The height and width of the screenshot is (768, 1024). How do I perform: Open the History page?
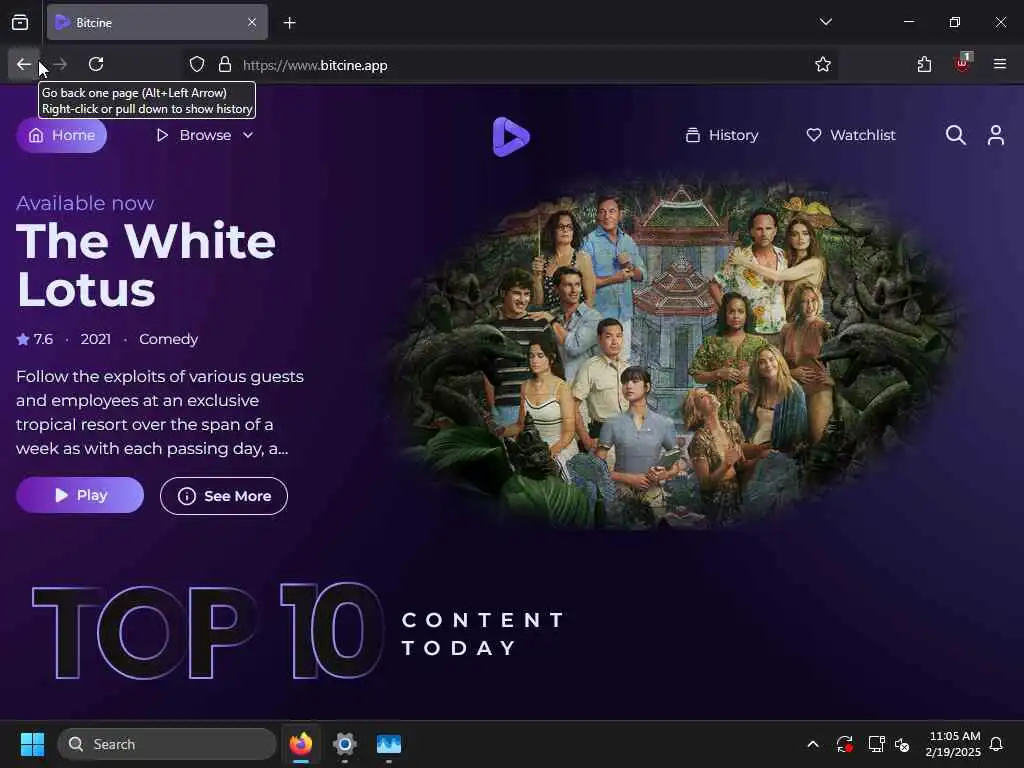pos(722,135)
